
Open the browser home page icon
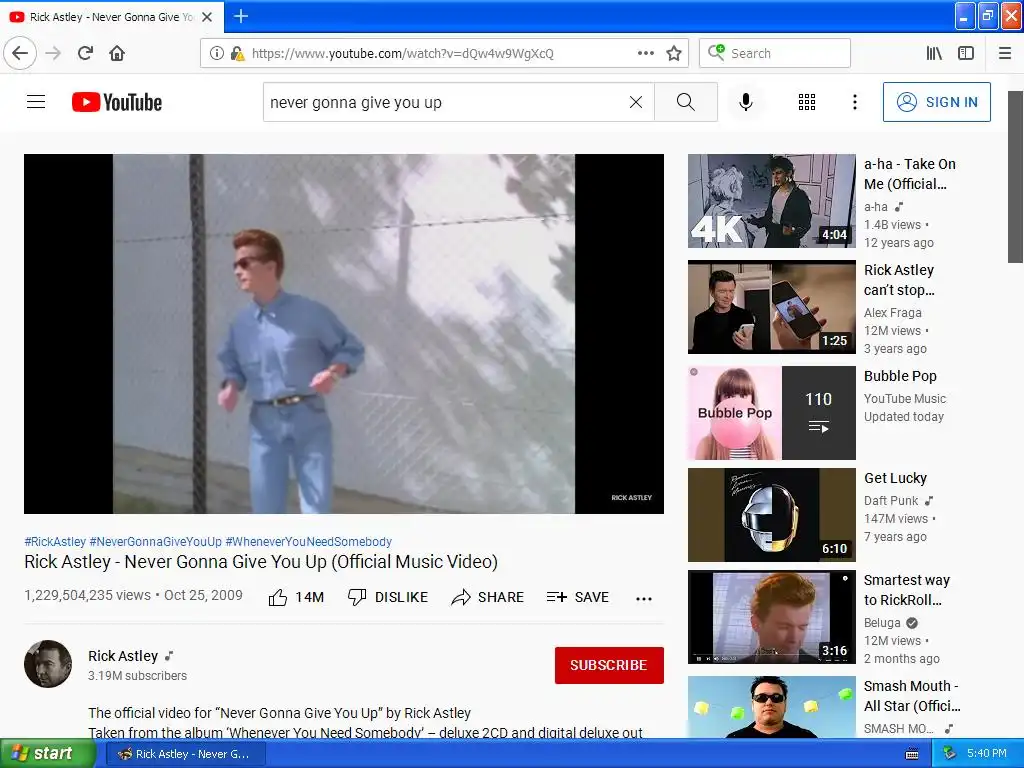(117, 53)
